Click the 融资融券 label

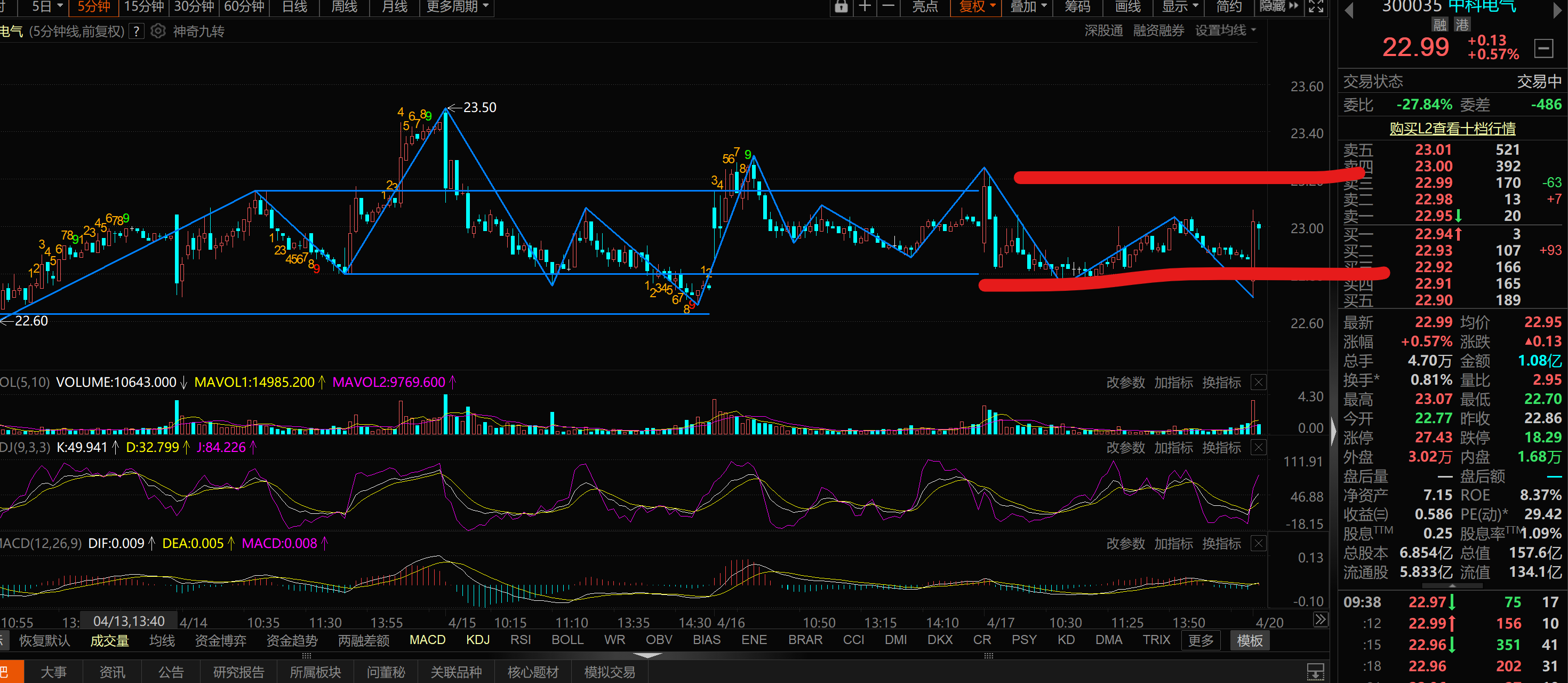tap(1158, 30)
